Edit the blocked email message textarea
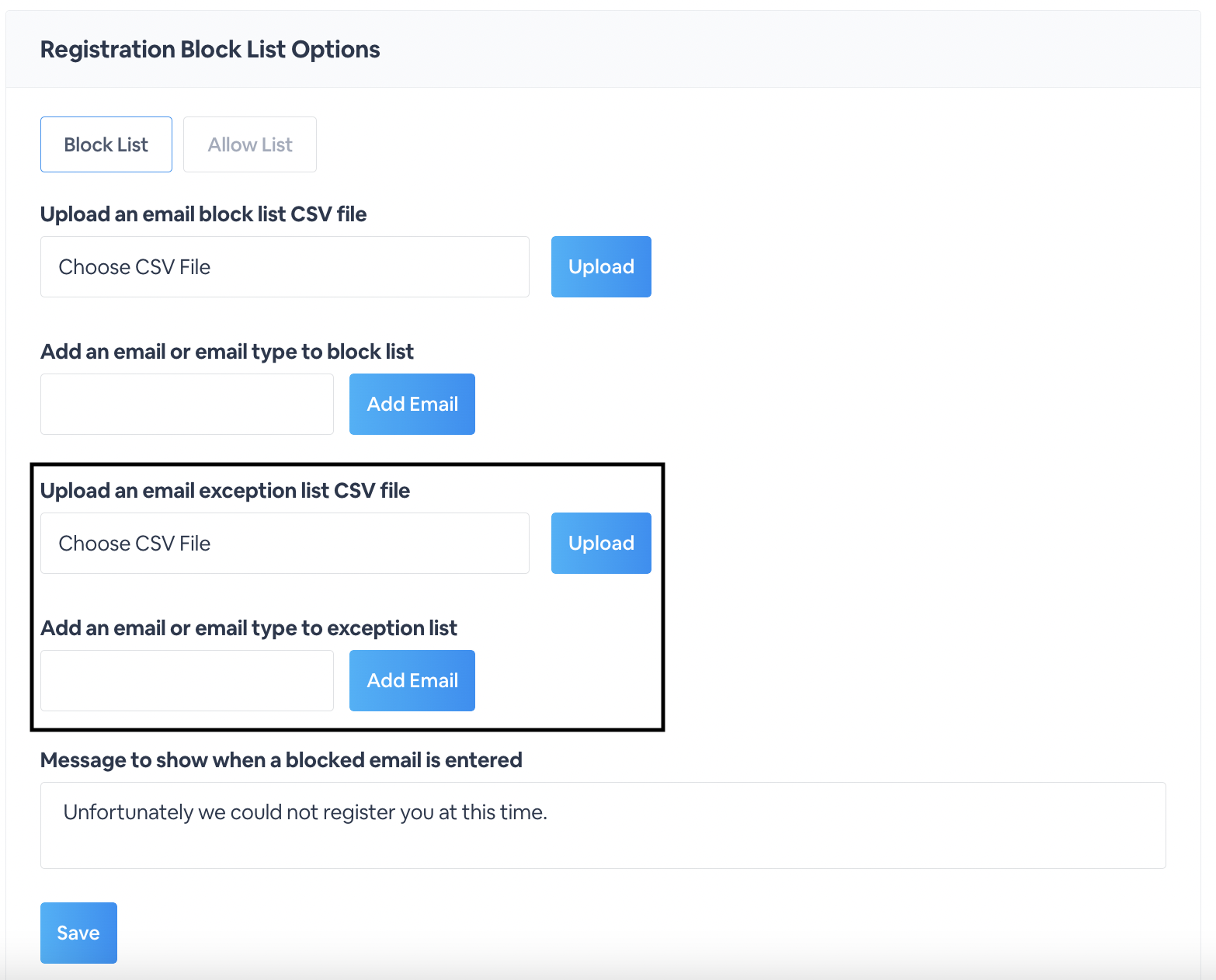 click(603, 825)
